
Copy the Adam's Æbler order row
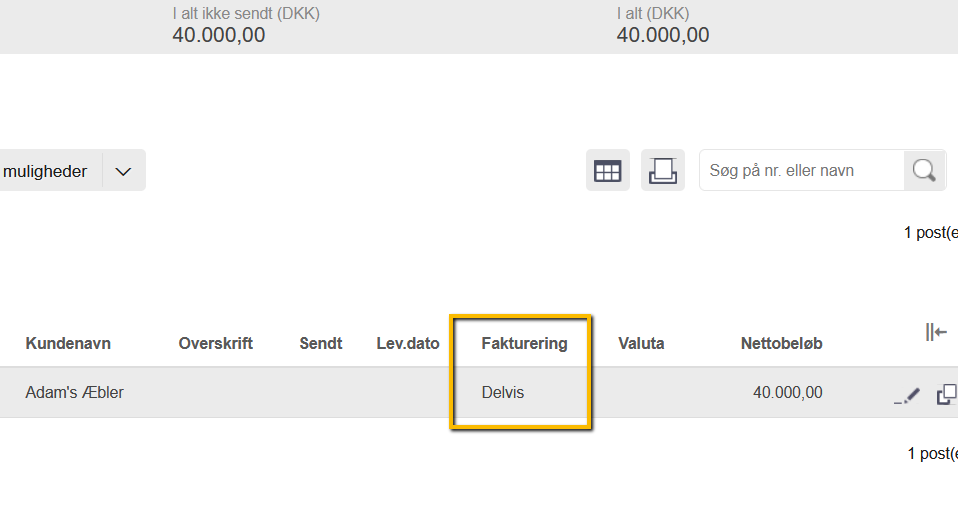[x=946, y=395]
